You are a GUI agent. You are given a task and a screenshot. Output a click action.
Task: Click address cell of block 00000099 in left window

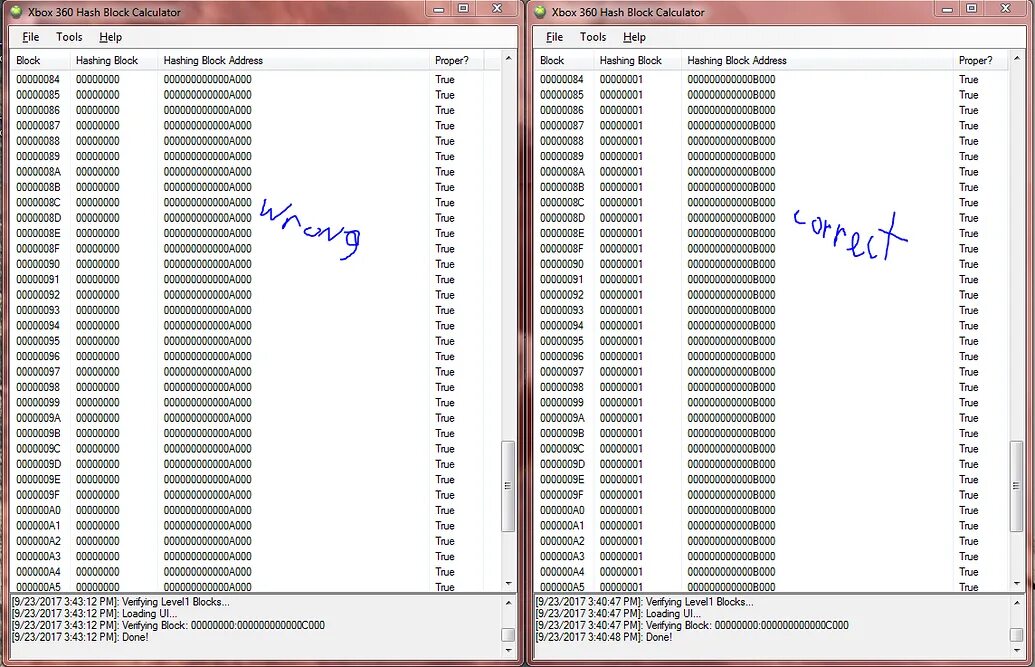tap(207, 402)
